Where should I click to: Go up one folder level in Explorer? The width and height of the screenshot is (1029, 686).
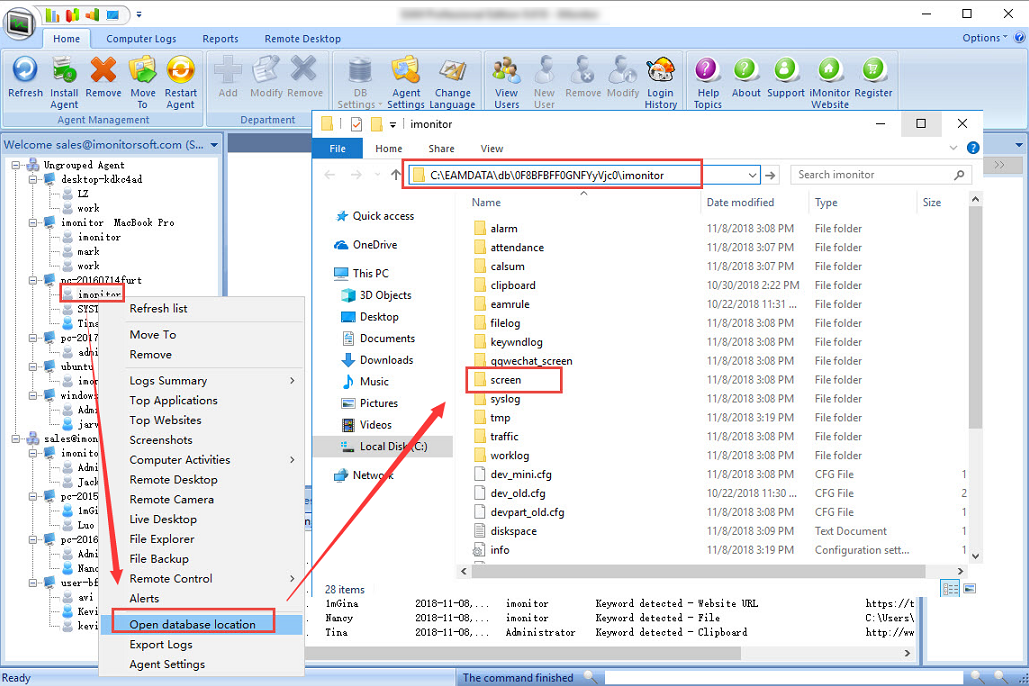pos(396,175)
